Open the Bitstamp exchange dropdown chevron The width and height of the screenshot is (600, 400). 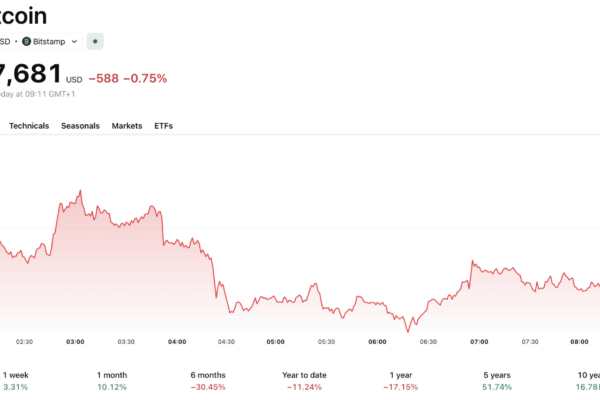point(74,41)
